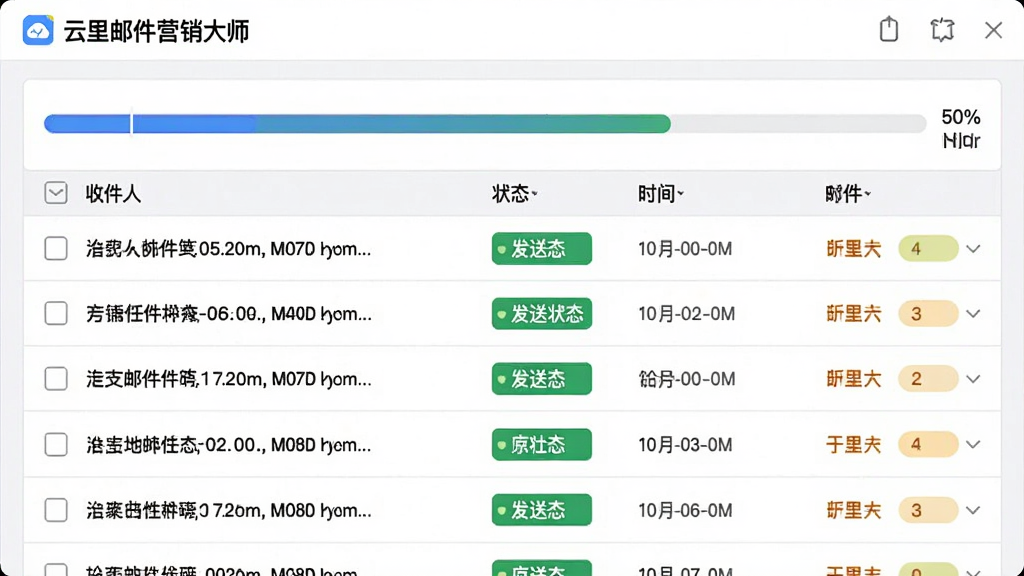
Task: Select the date cell 10月-02-0M
Action: [686, 314]
